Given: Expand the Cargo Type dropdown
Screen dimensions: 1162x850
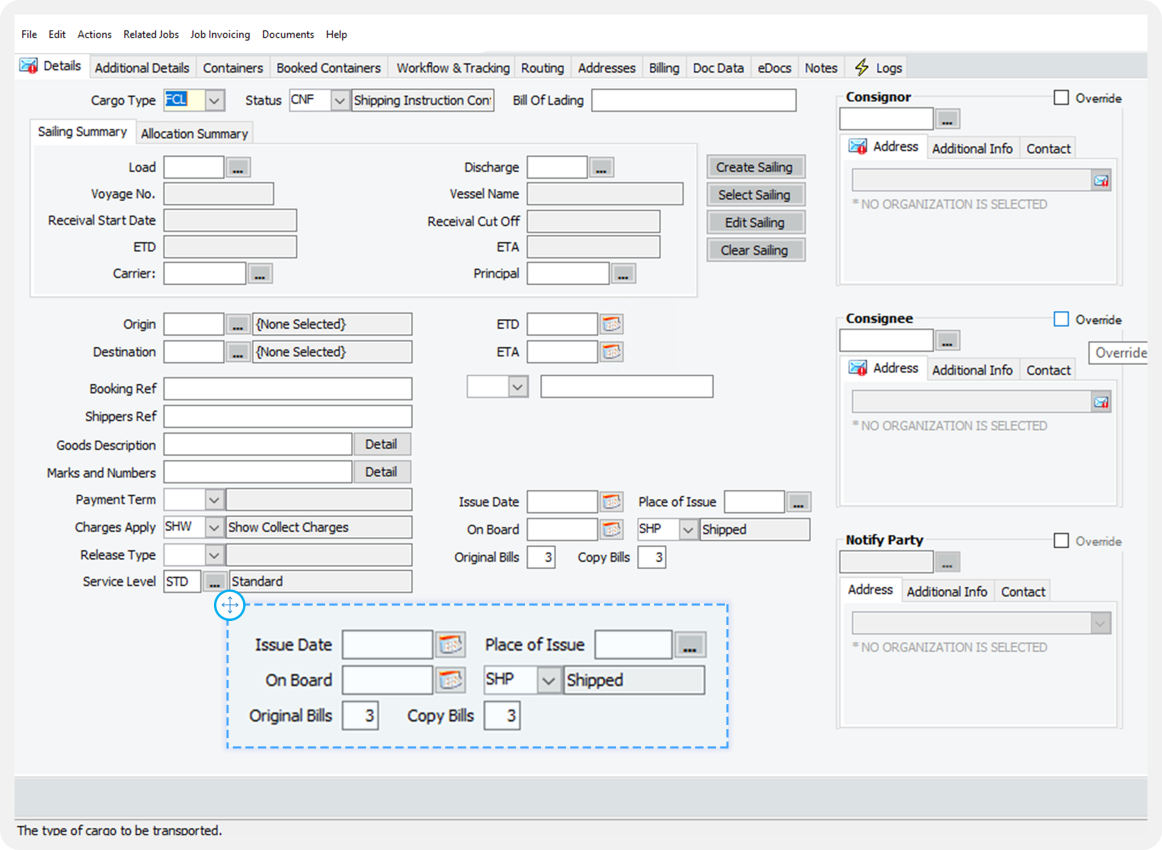Looking at the screenshot, I should click(215, 100).
